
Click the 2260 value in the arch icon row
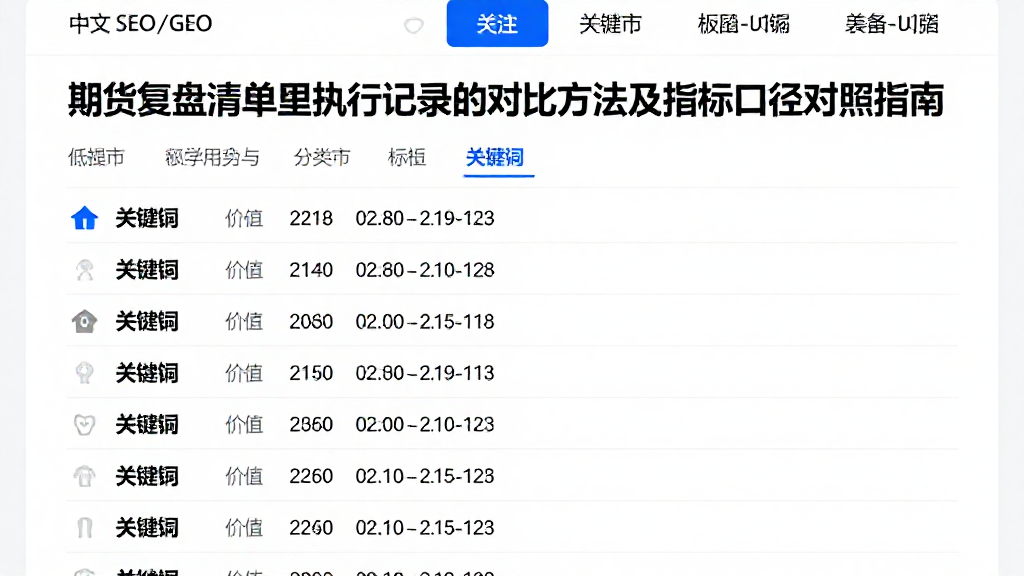pos(311,528)
